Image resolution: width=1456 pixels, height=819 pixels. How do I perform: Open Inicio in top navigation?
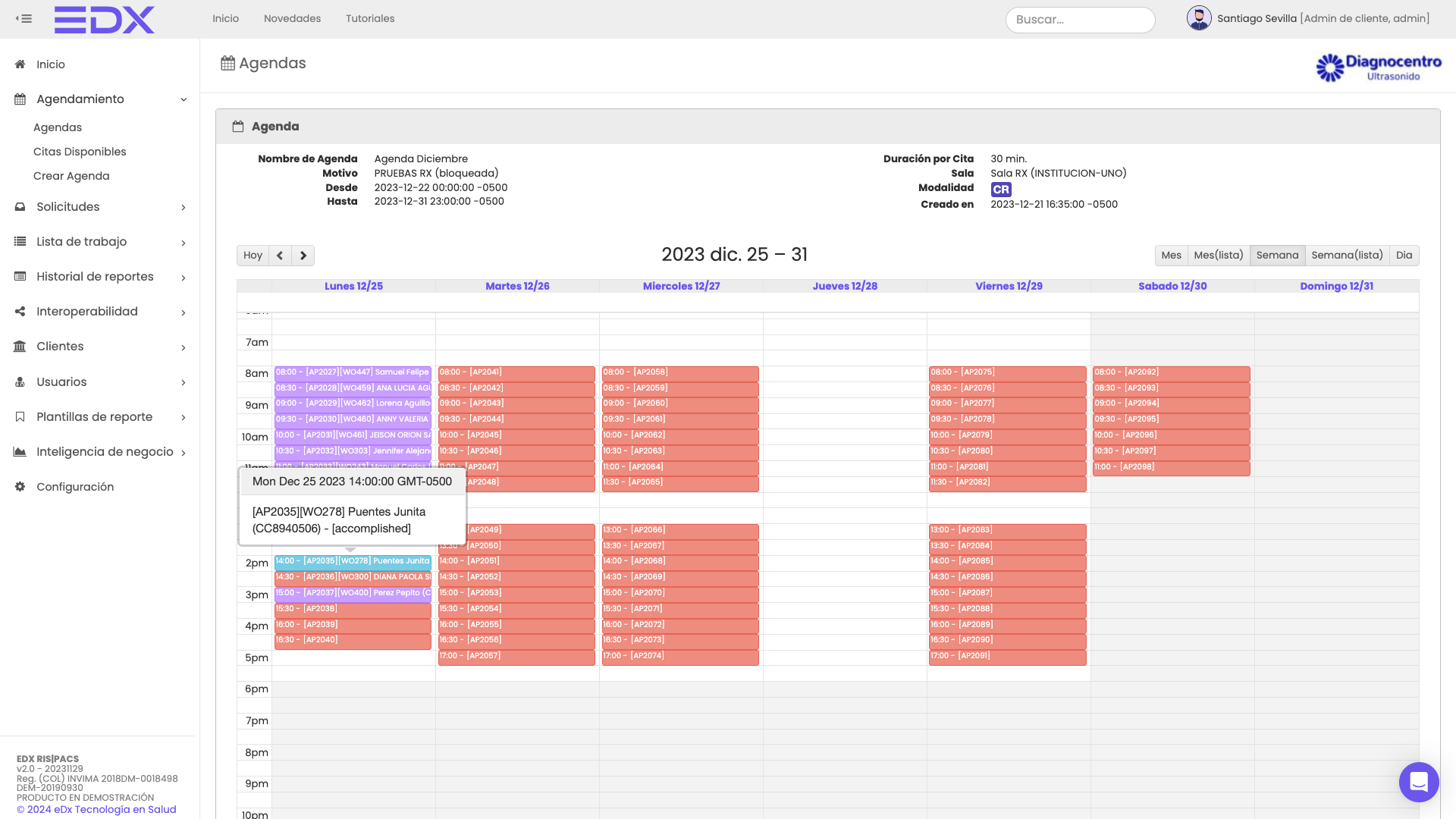[225, 18]
